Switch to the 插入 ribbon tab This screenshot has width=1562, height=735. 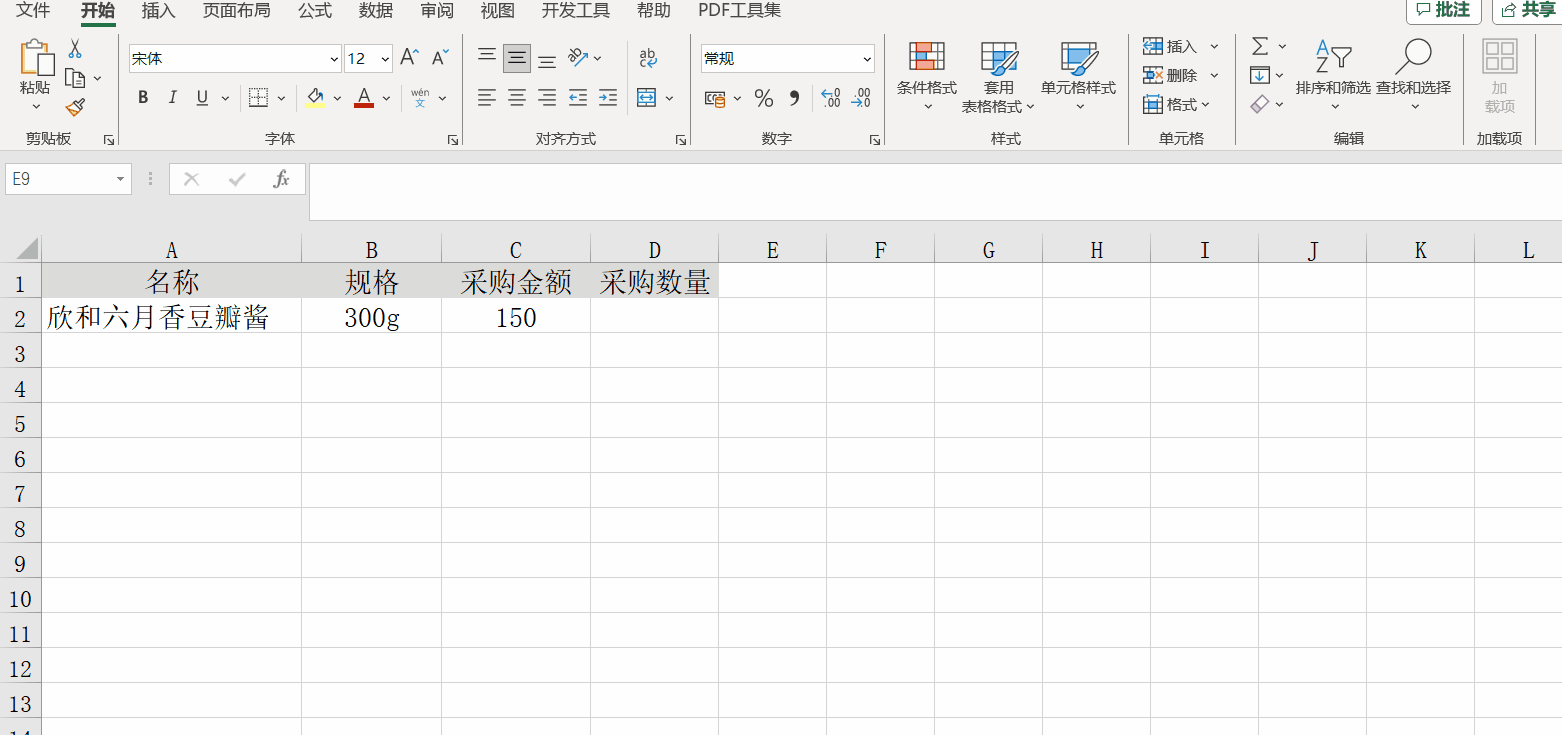pos(158,11)
